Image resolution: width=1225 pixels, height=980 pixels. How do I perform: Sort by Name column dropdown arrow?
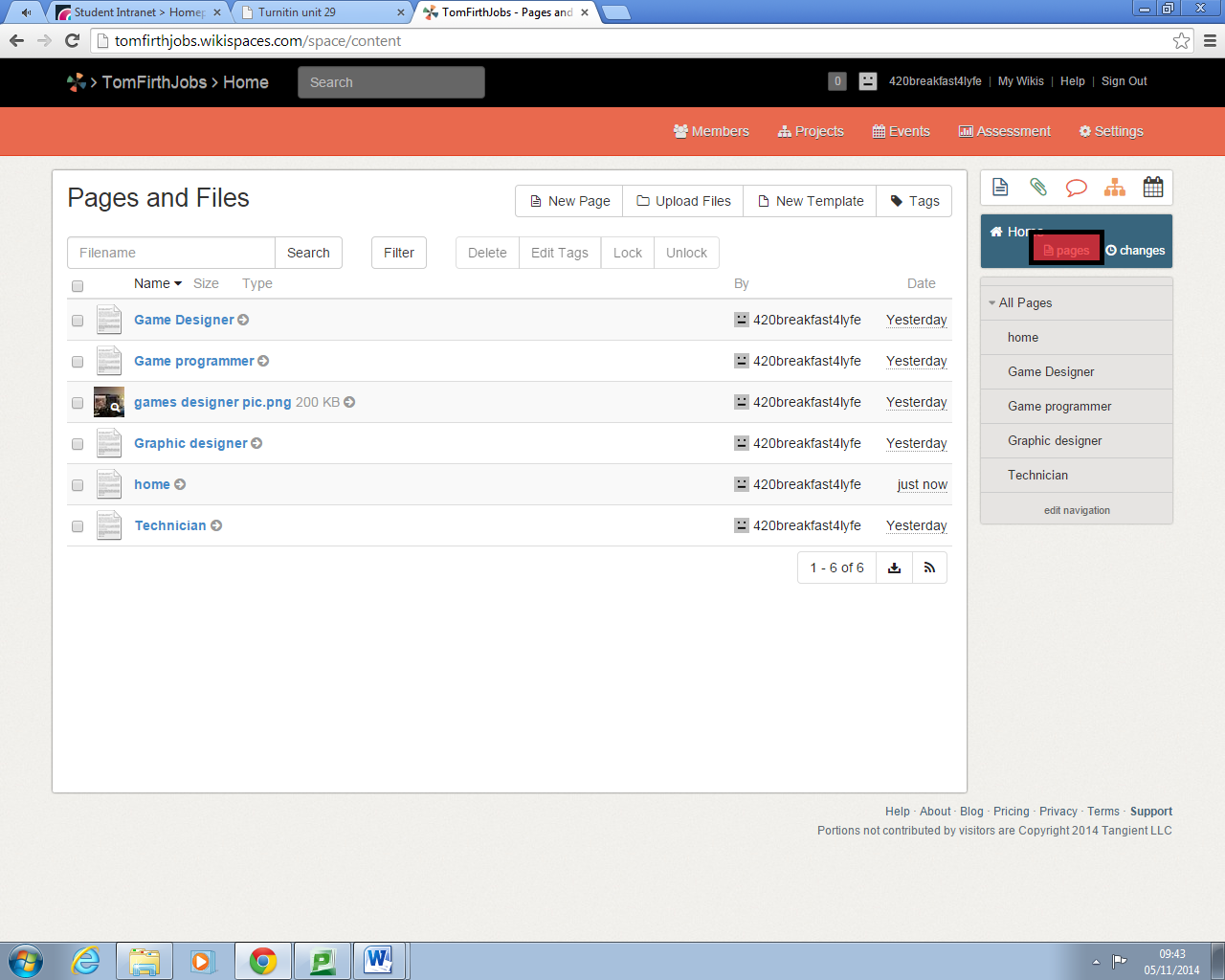178,283
